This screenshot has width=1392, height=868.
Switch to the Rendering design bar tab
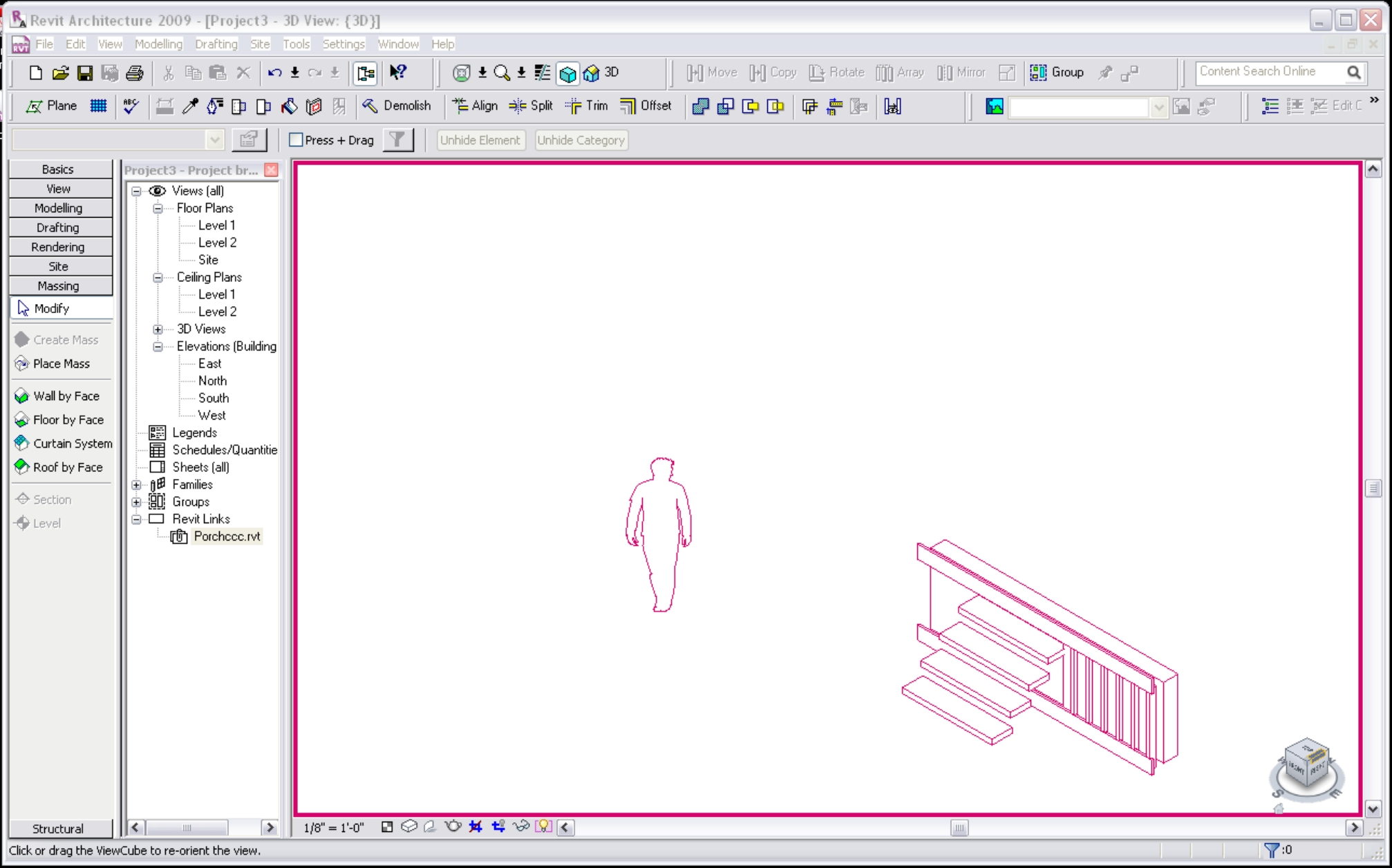(x=58, y=247)
